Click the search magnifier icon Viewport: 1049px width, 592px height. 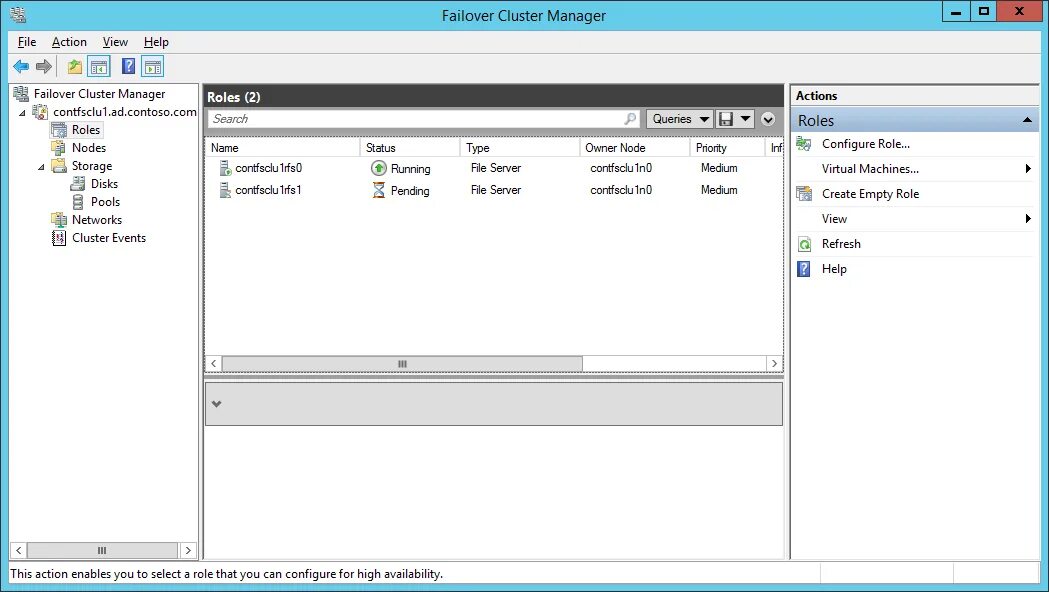tap(630, 118)
